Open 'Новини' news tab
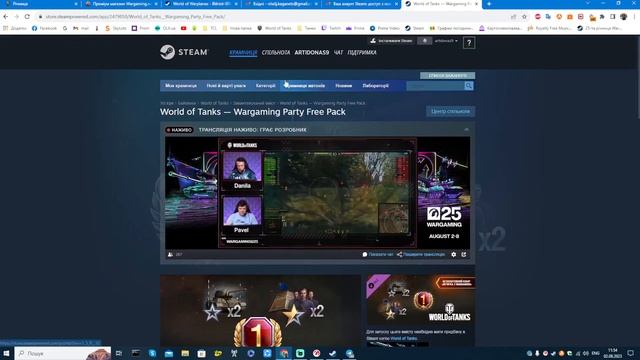The width and height of the screenshot is (640, 360). (344, 86)
